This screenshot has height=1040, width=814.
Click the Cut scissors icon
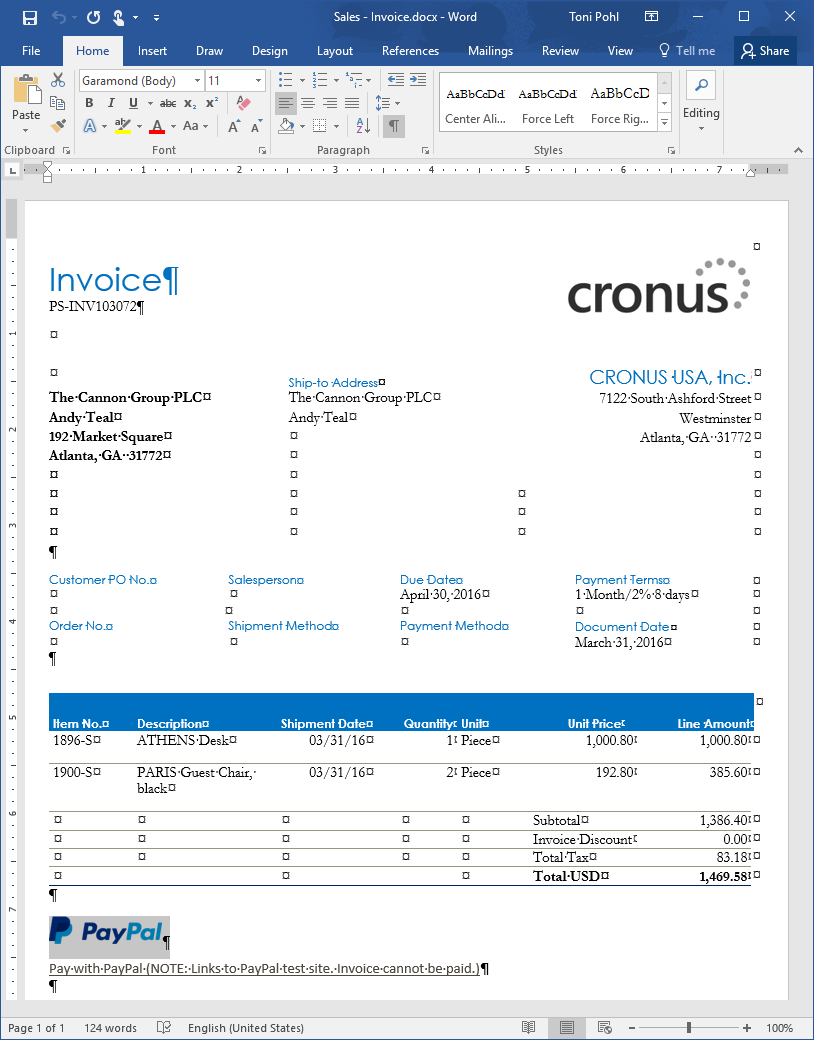coord(58,81)
